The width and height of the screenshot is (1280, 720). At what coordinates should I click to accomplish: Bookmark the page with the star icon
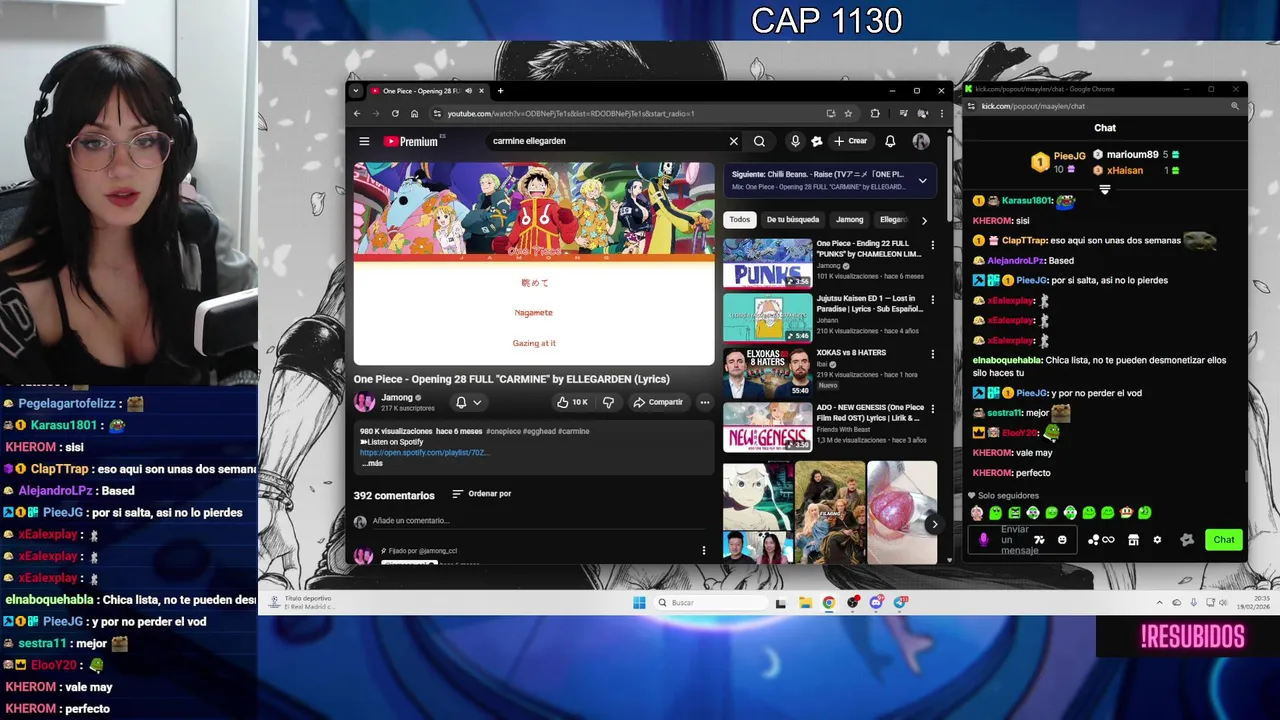[848, 113]
